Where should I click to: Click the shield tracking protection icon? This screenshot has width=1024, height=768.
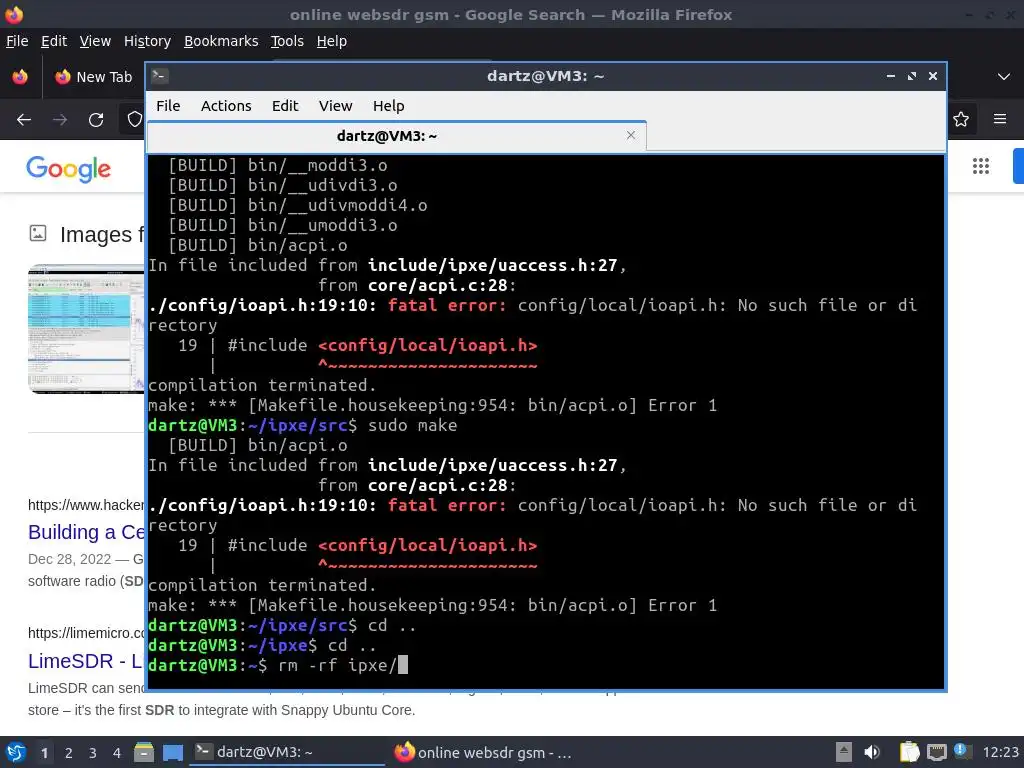coord(135,120)
